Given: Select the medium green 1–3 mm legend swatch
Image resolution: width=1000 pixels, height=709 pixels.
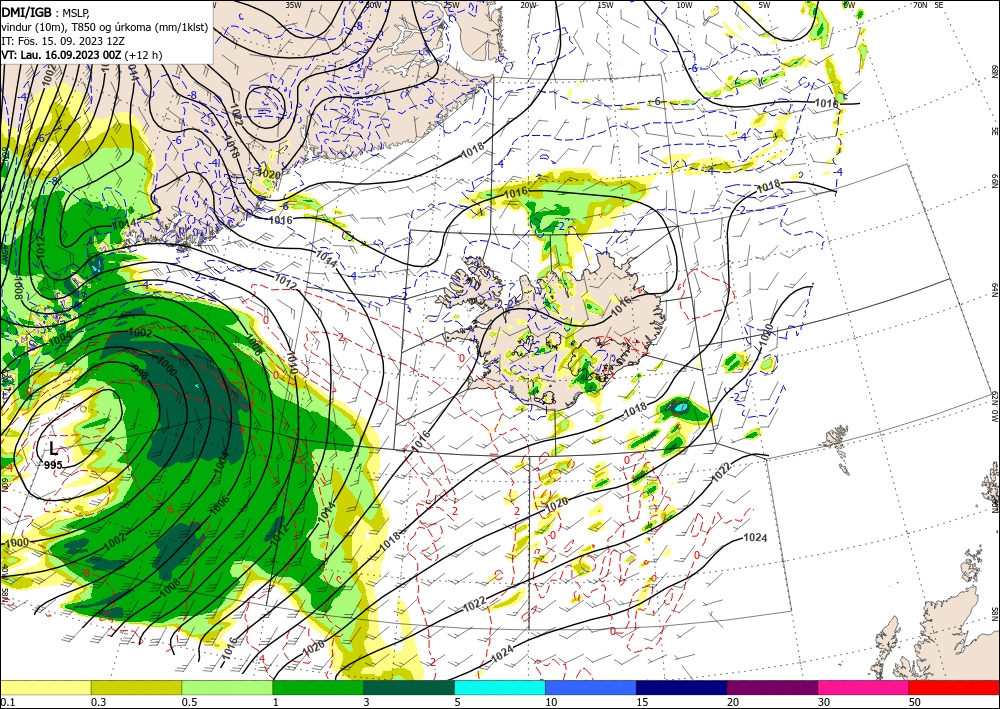Looking at the screenshot, I should [318, 687].
